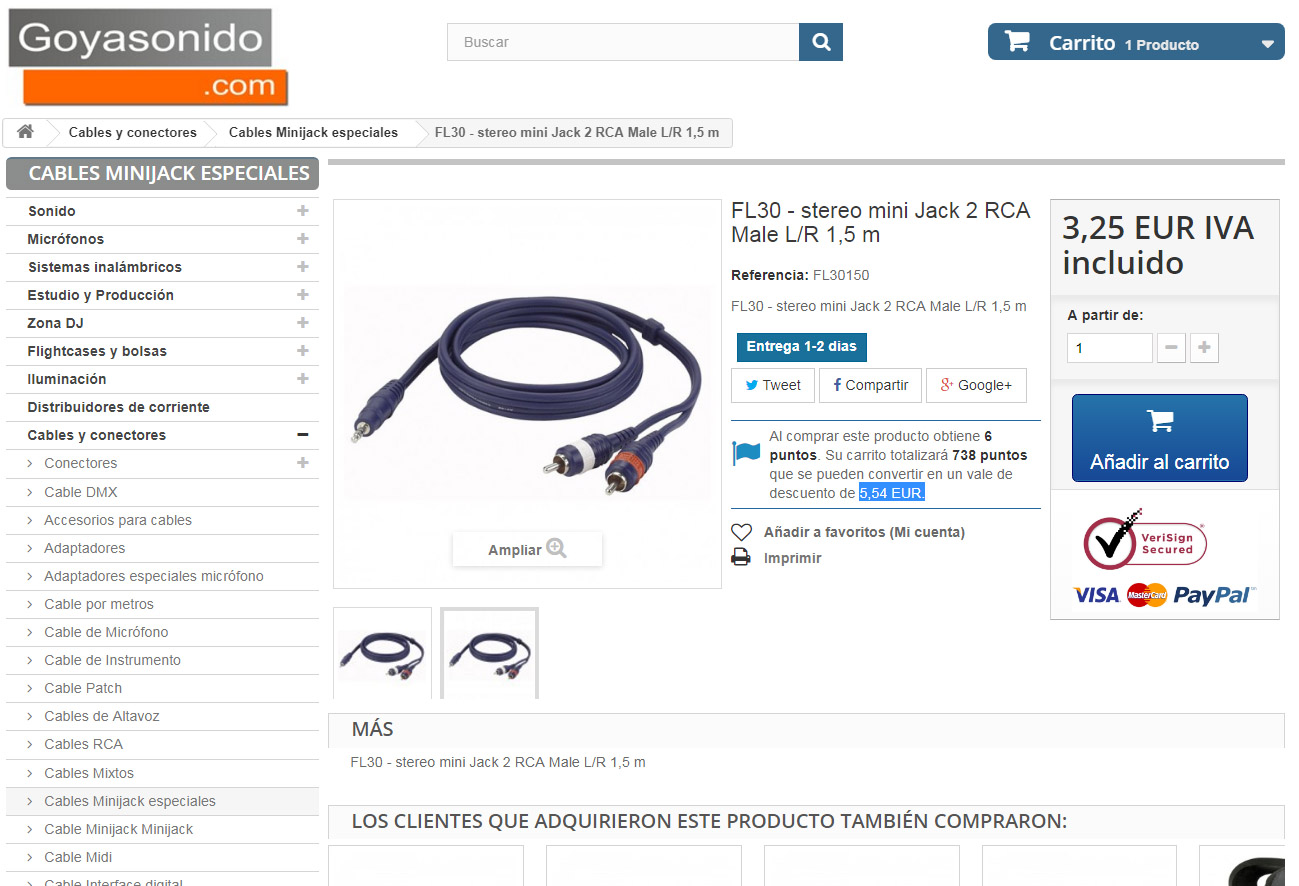The image size is (1299, 886).
Task: Increase quantity with the plus button
Action: [1204, 348]
